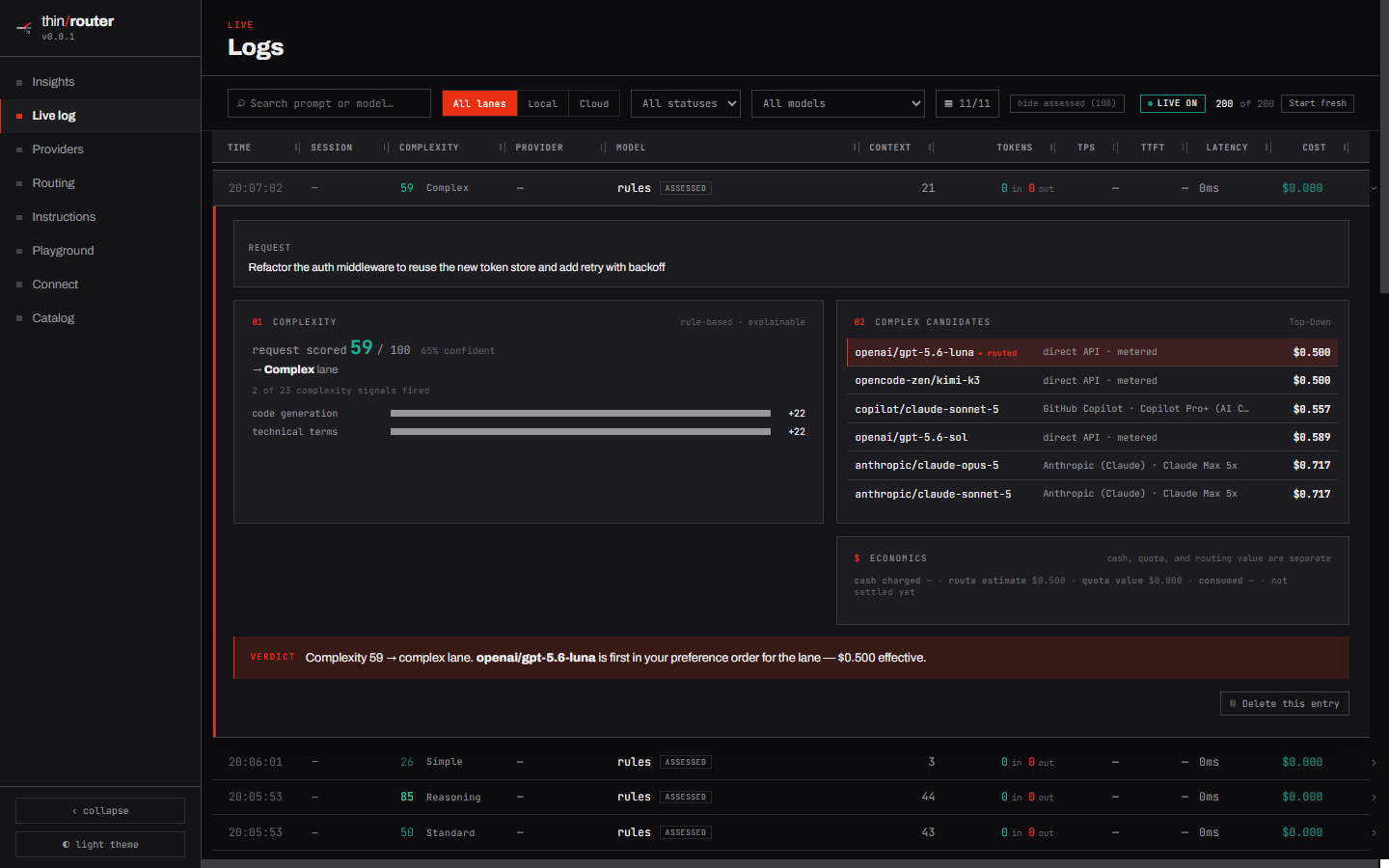Open the Routing page

click(100, 183)
